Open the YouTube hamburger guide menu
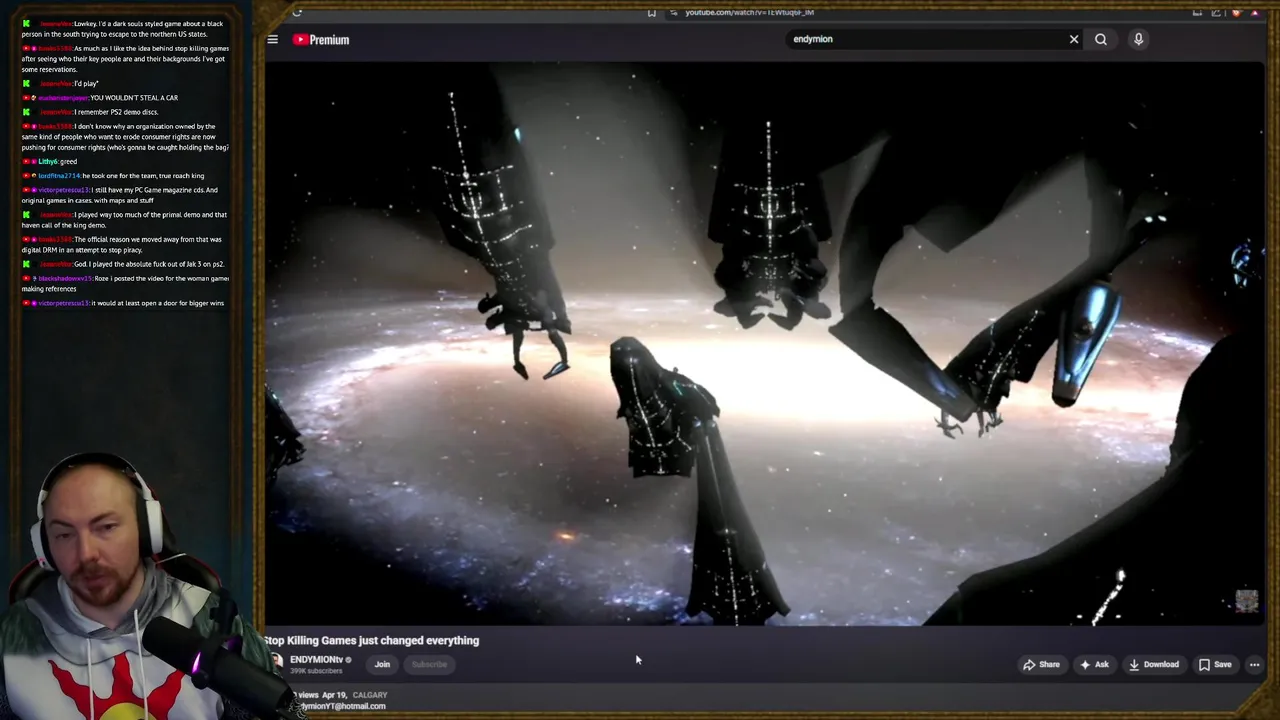 tap(272, 39)
